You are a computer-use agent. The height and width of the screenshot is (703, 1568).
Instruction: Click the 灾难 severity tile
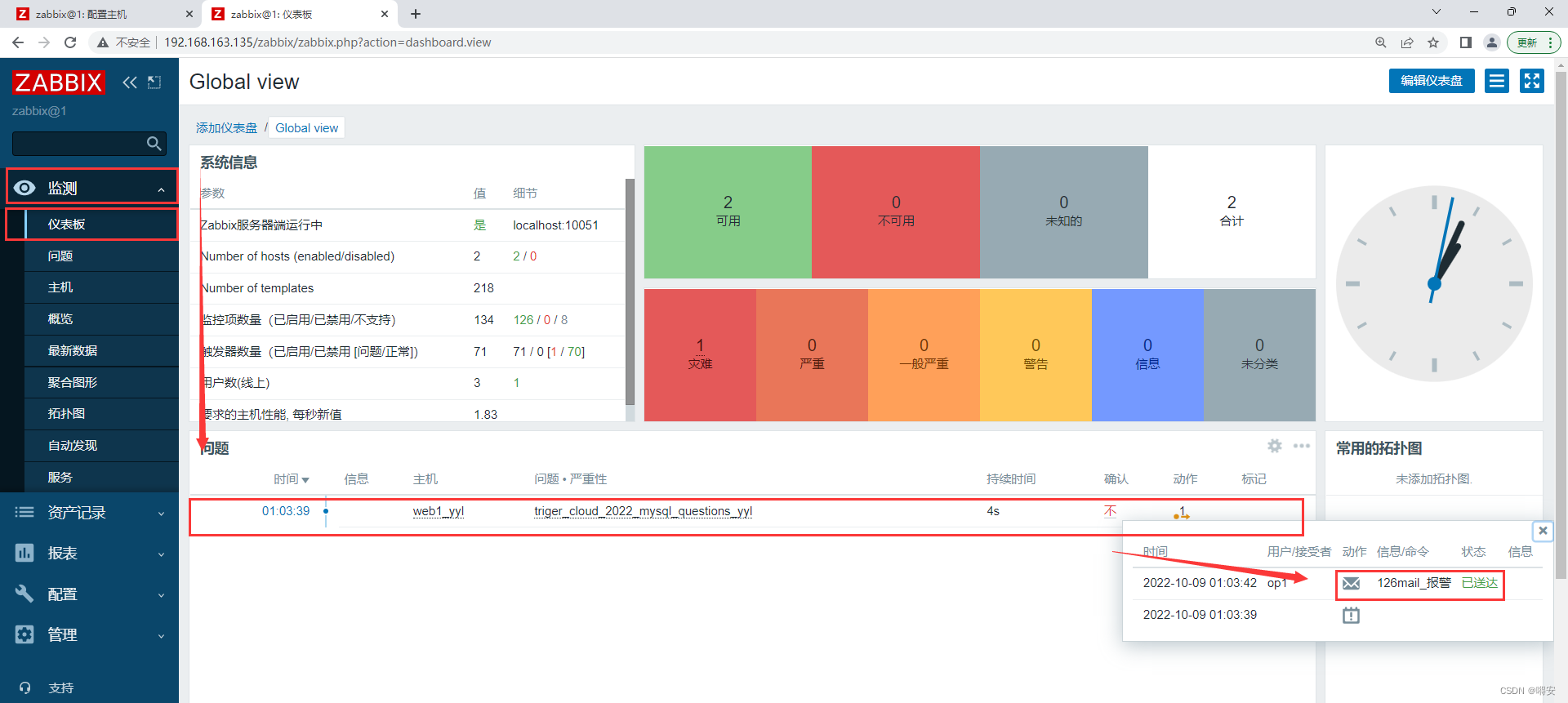point(700,355)
